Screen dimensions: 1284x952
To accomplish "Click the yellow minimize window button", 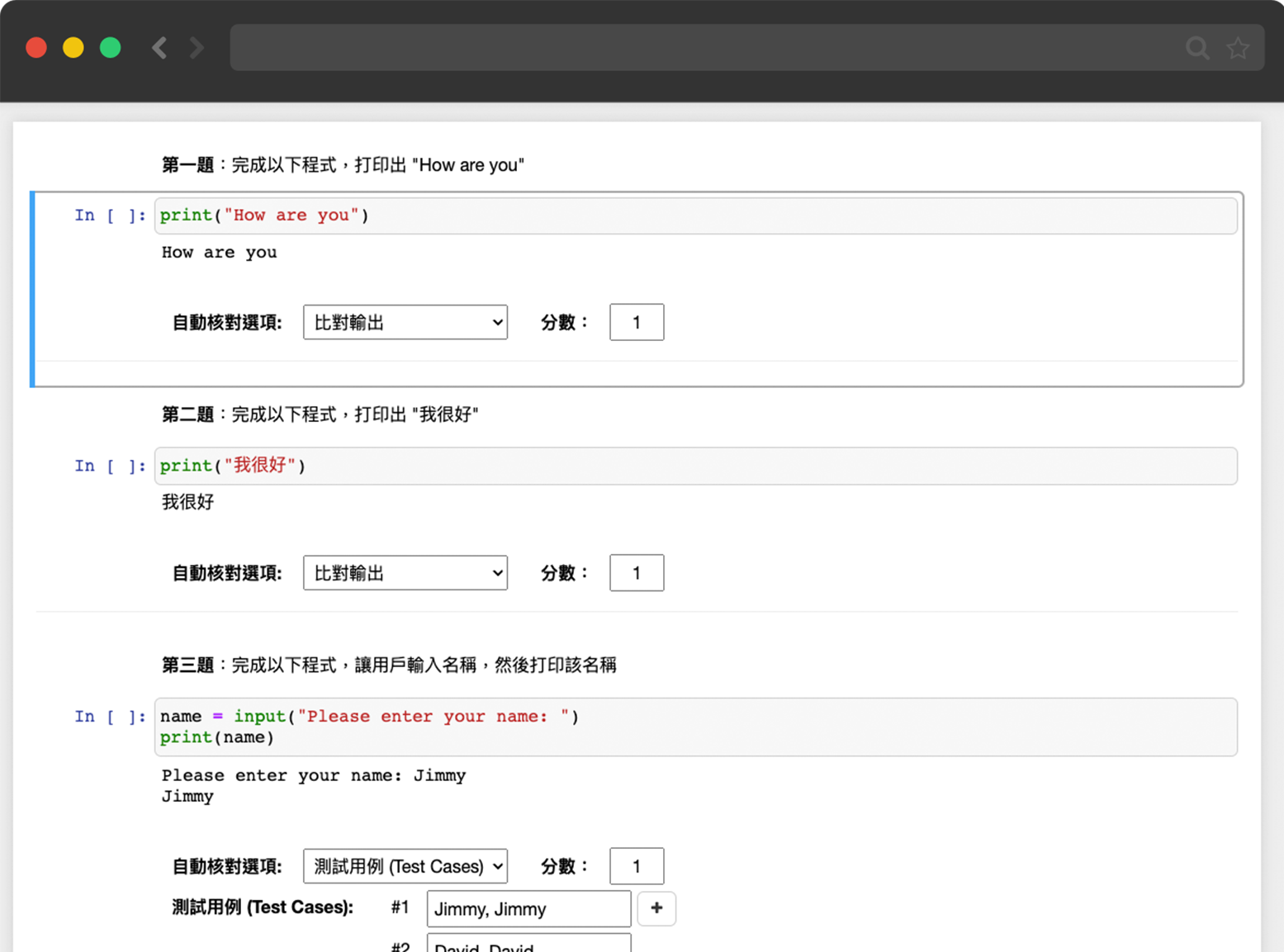I will point(73,48).
